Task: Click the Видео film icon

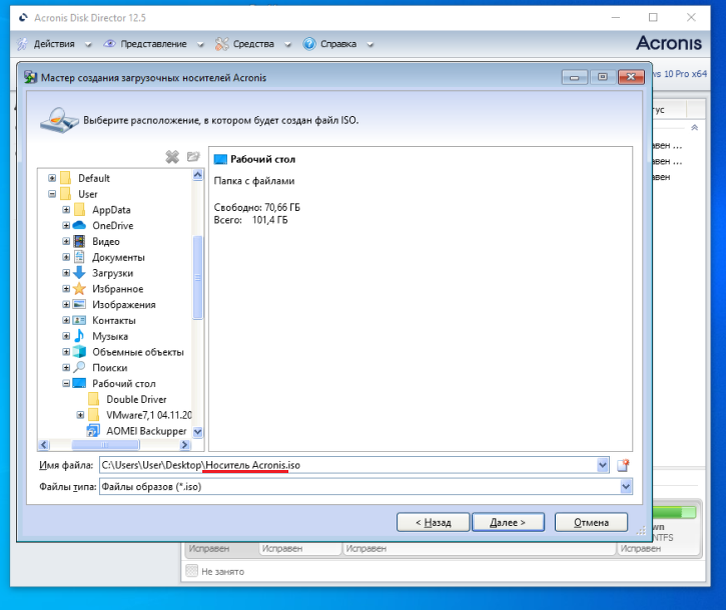Action: click(x=80, y=241)
